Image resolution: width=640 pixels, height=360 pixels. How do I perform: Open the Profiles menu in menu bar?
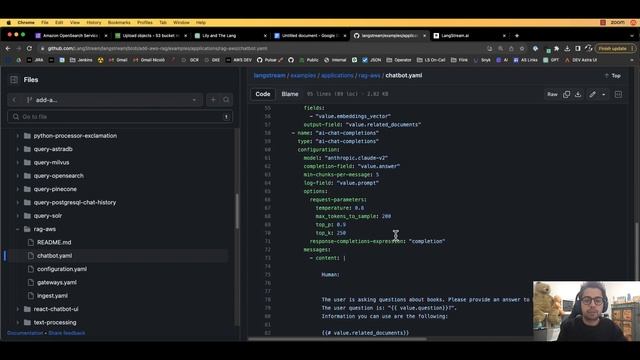coord(144,22)
